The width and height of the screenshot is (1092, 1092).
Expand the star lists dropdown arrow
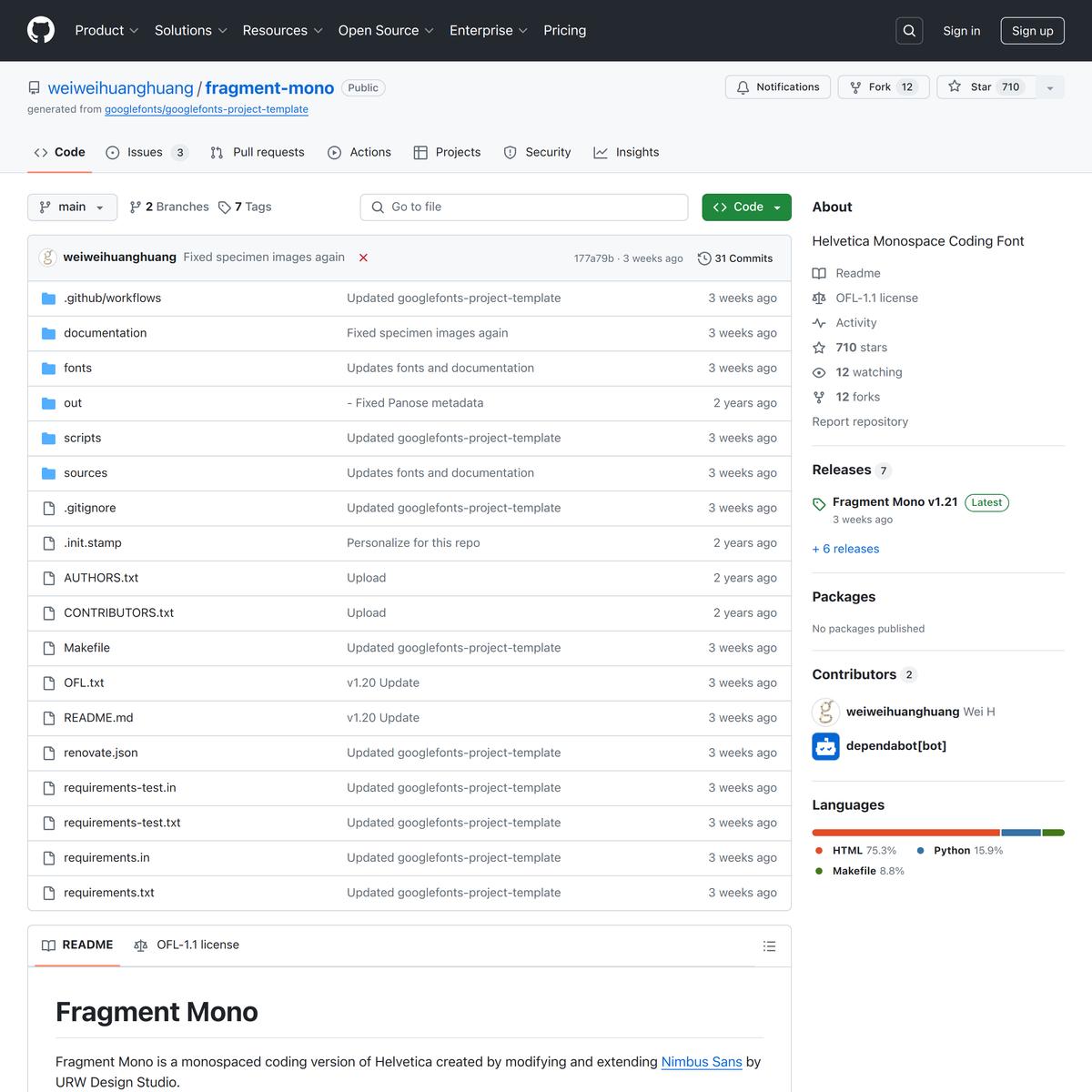click(1050, 88)
